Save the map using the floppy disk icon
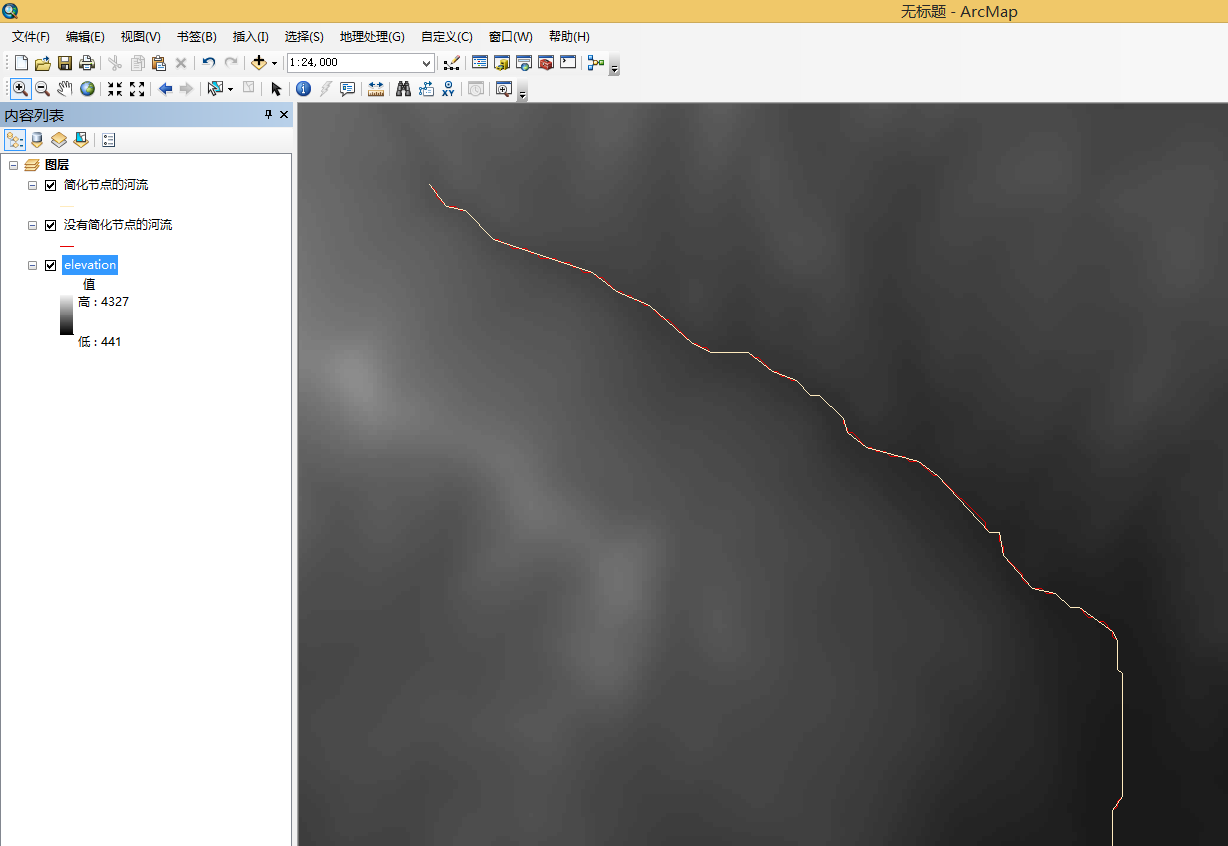 (x=65, y=62)
